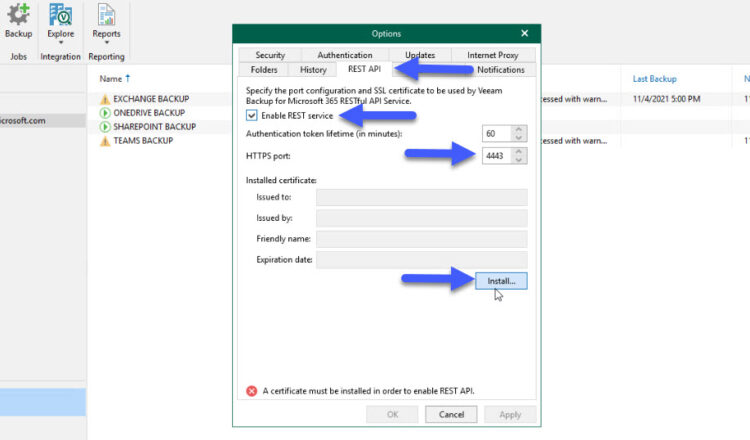
Task: Click the HTTPS port input field
Action: [x=497, y=156]
